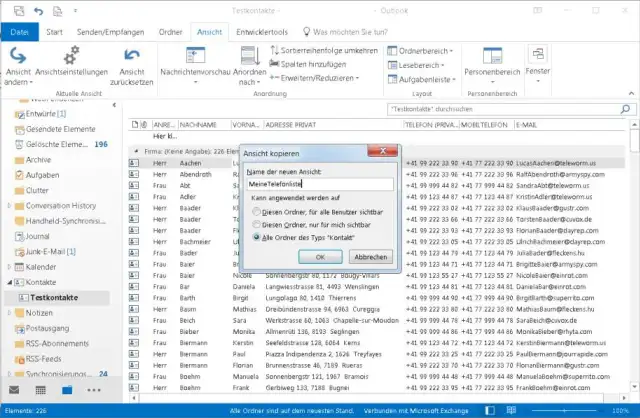640x418 pixels.
Task: Select 'Alle Ordner des Typs Kontakt' option
Action: [256, 238]
